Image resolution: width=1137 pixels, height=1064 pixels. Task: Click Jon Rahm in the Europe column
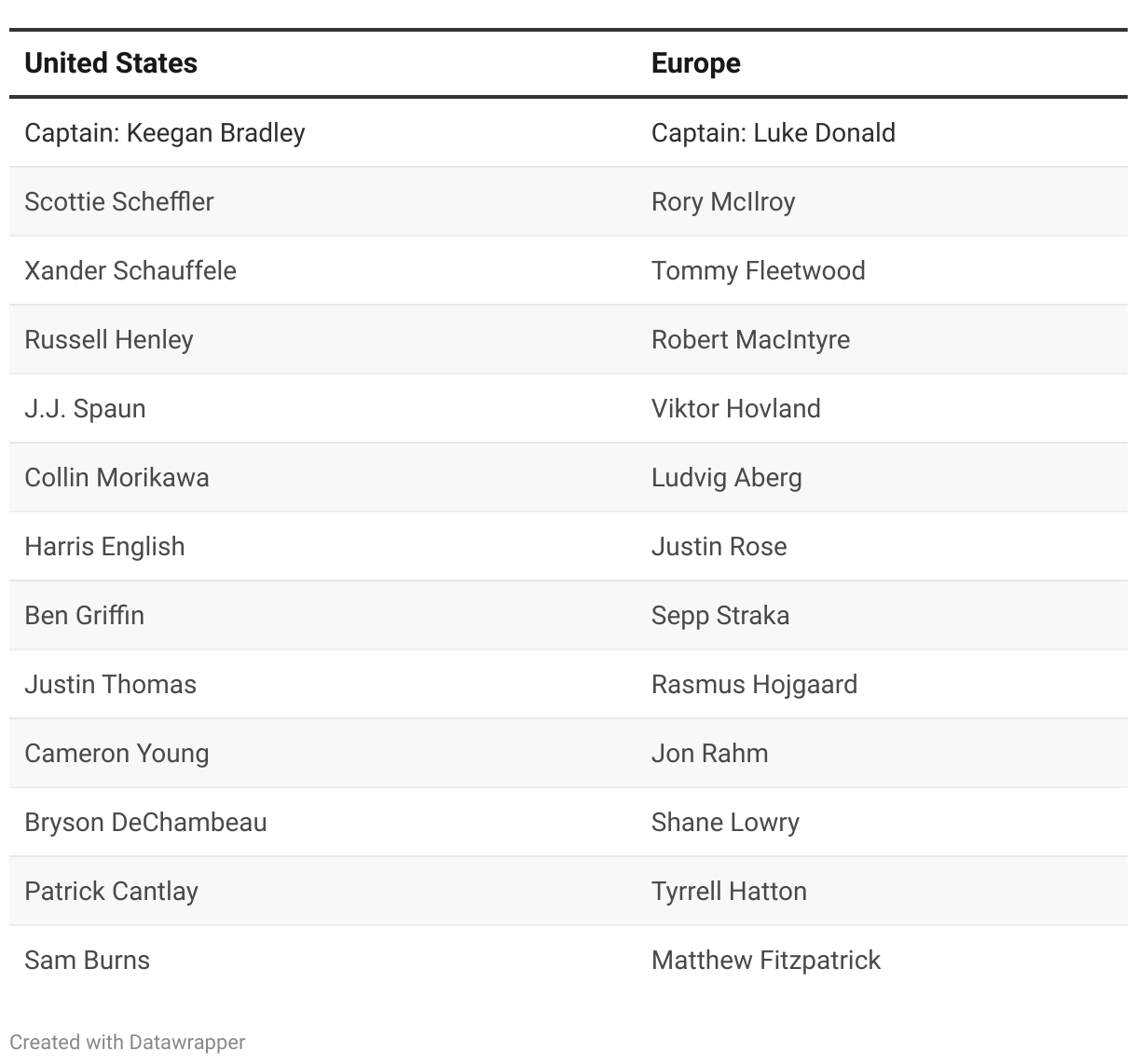[x=709, y=754]
